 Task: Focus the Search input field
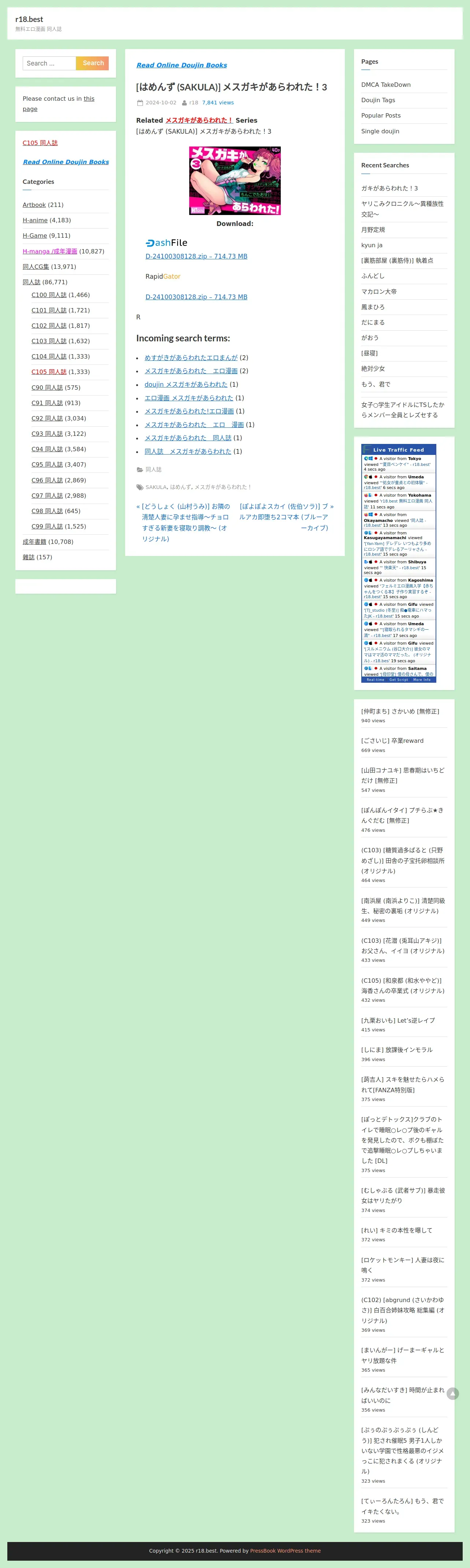tap(49, 63)
